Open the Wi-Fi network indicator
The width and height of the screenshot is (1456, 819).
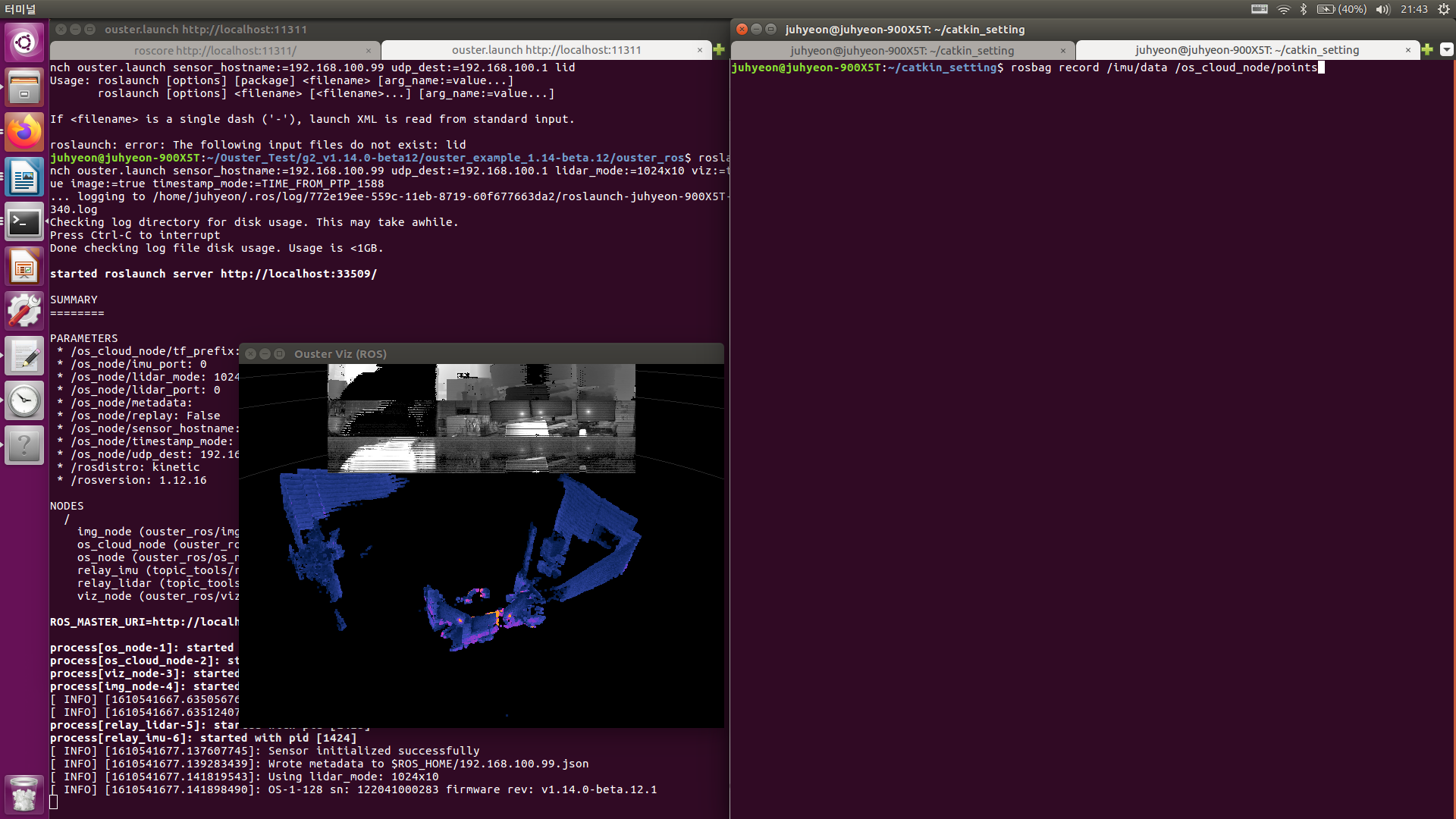click(x=1283, y=9)
